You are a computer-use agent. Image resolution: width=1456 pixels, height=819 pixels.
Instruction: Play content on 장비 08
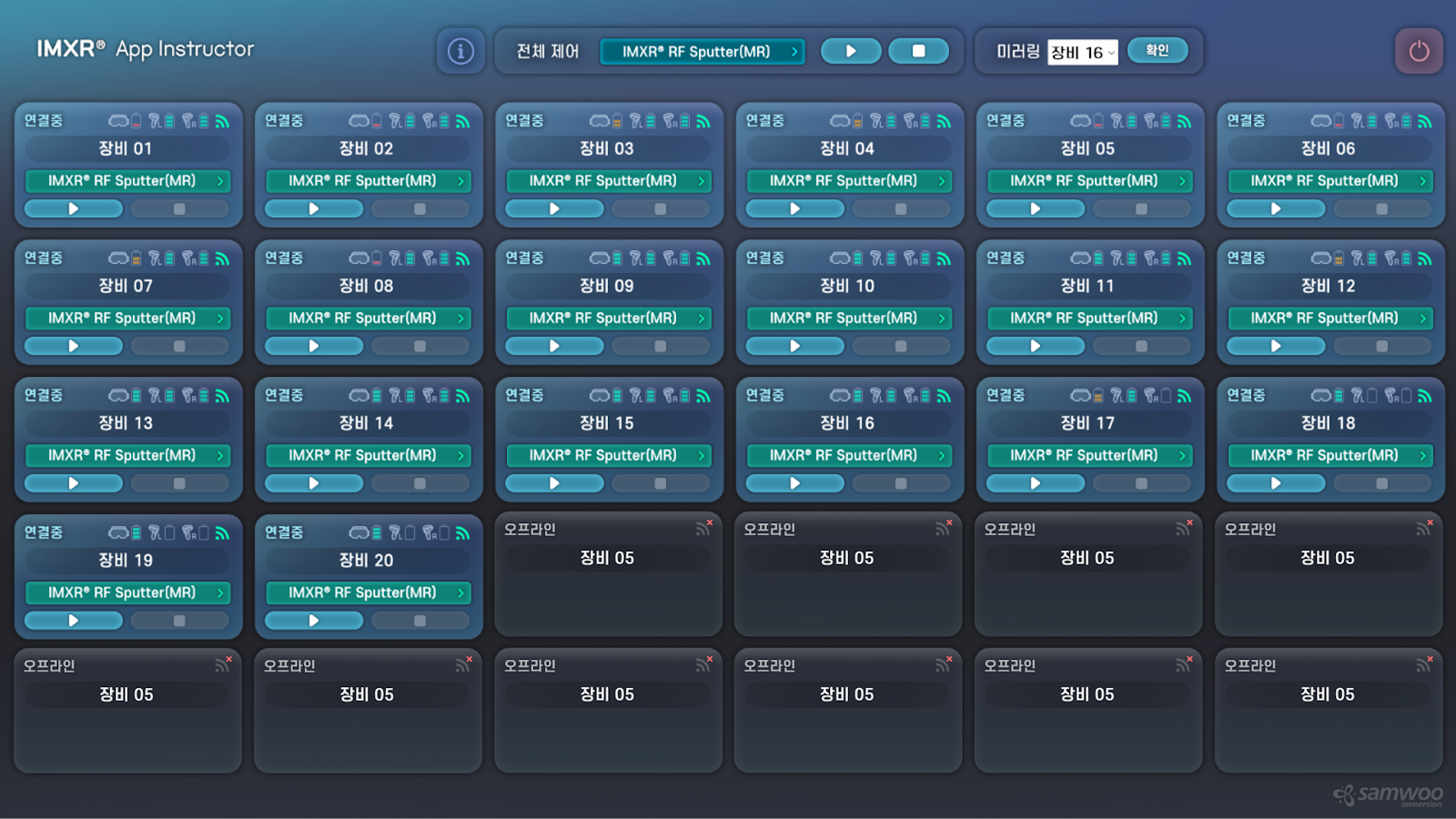coord(314,347)
